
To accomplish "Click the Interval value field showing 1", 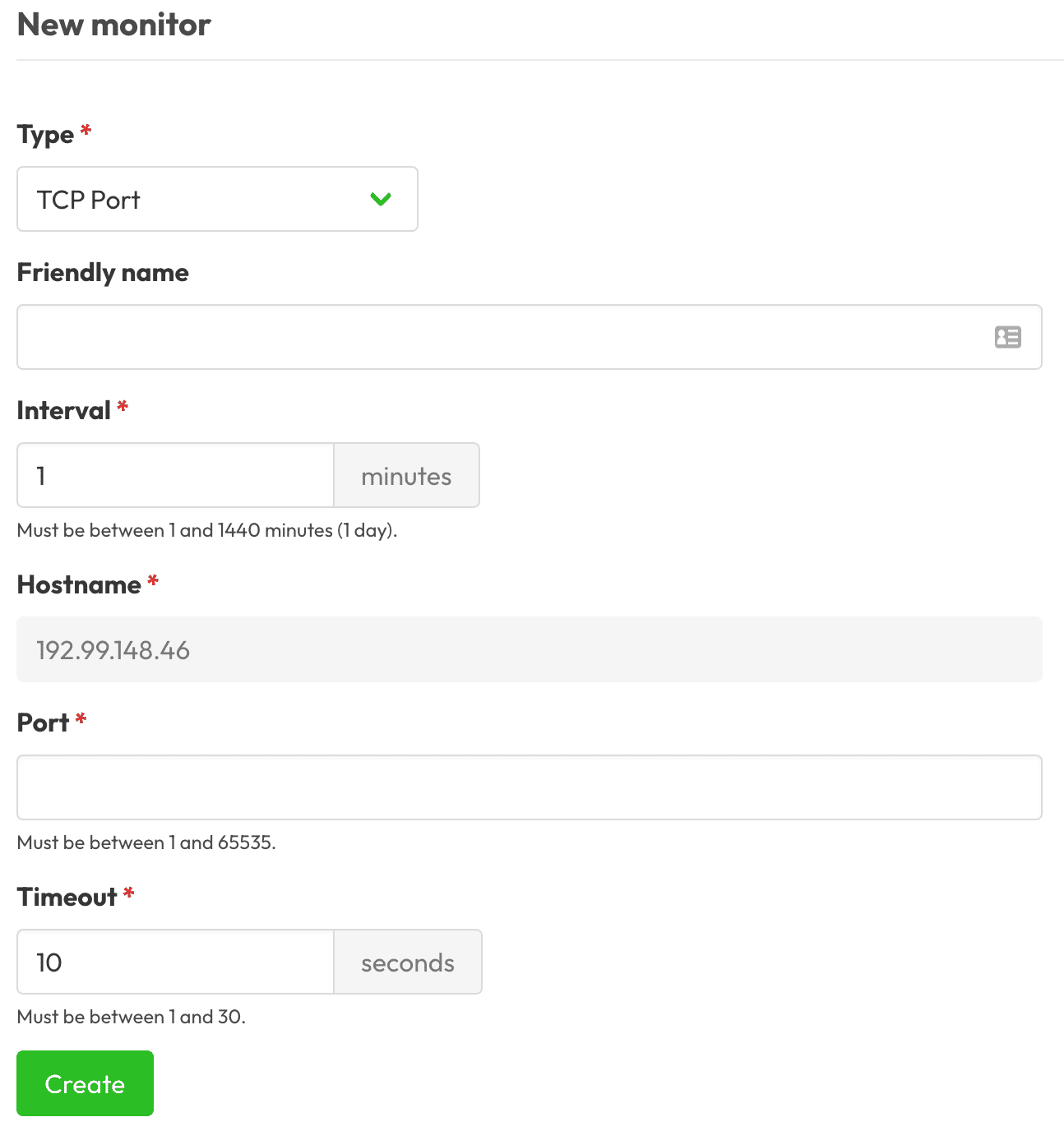I will 175,475.
